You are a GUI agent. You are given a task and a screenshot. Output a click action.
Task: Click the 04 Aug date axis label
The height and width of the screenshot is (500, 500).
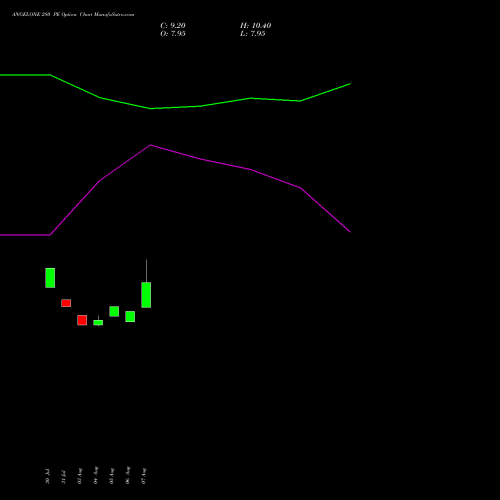[x=96, y=475]
